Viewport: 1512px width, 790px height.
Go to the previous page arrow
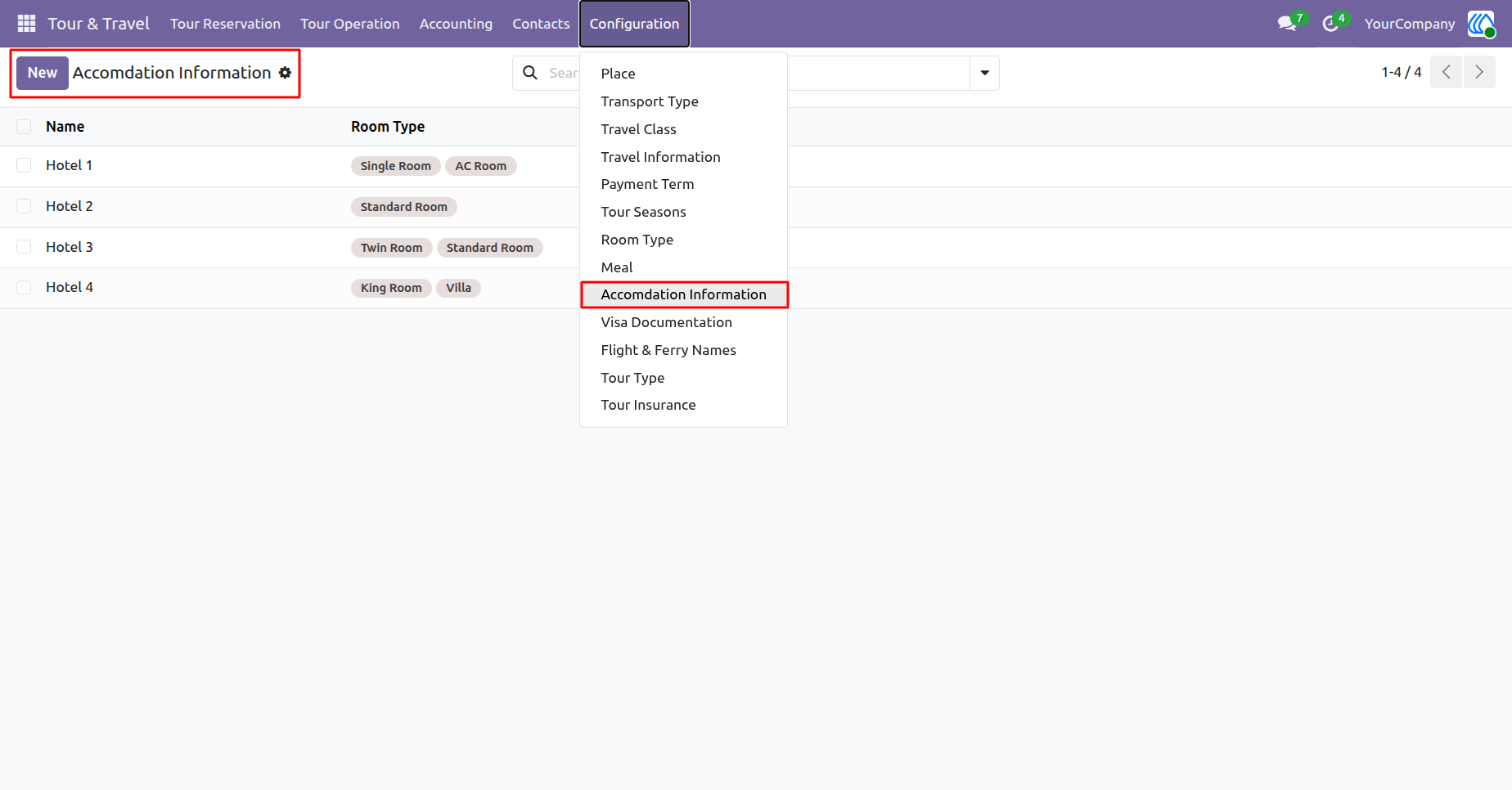(1447, 72)
